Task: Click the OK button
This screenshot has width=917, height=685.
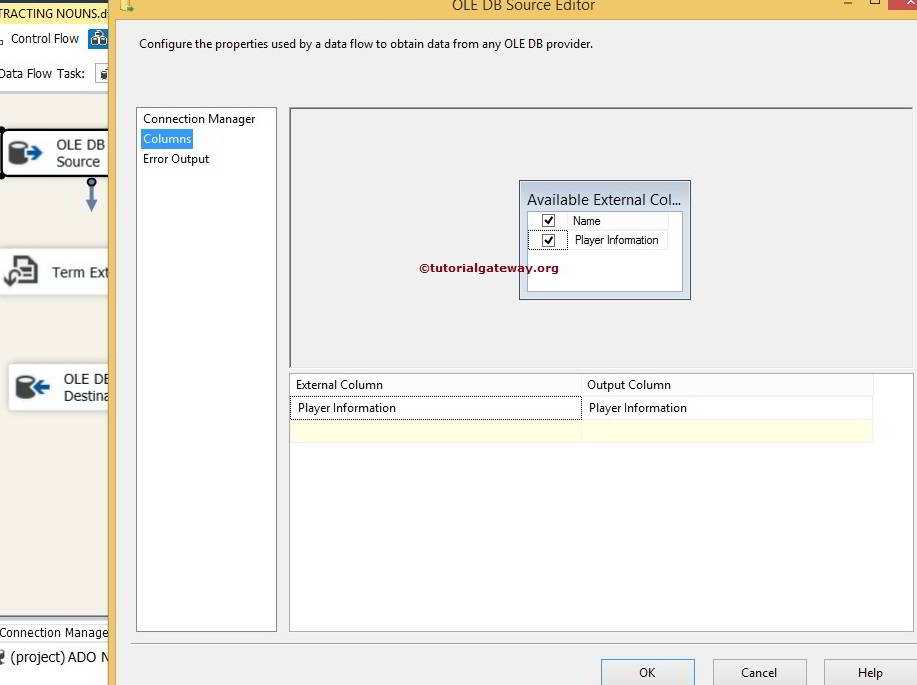Action: [x=647, y=672]
